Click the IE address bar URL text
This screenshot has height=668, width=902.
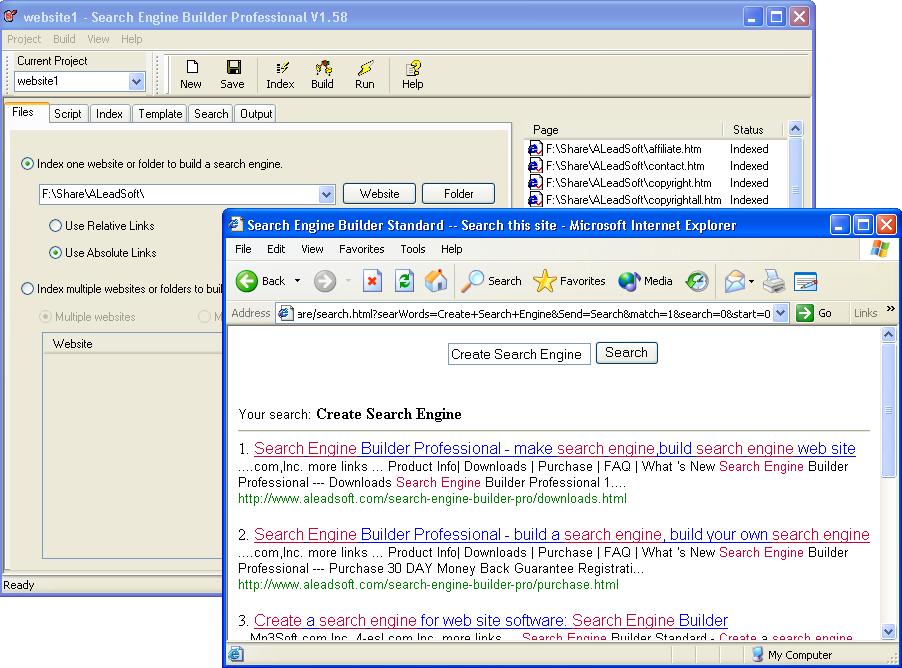click(x=533, y=314)
